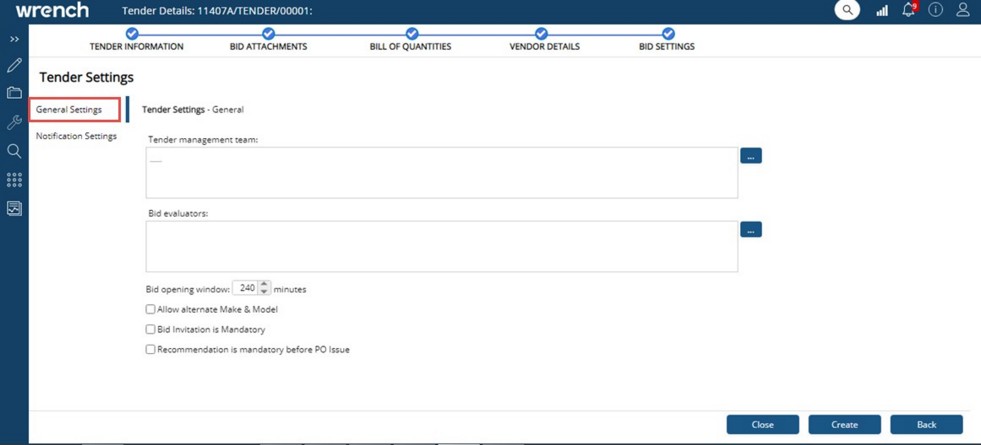Click the Bid opening window minutes field
This screenshot has height=445, width=981.
[x=247, y=288]
